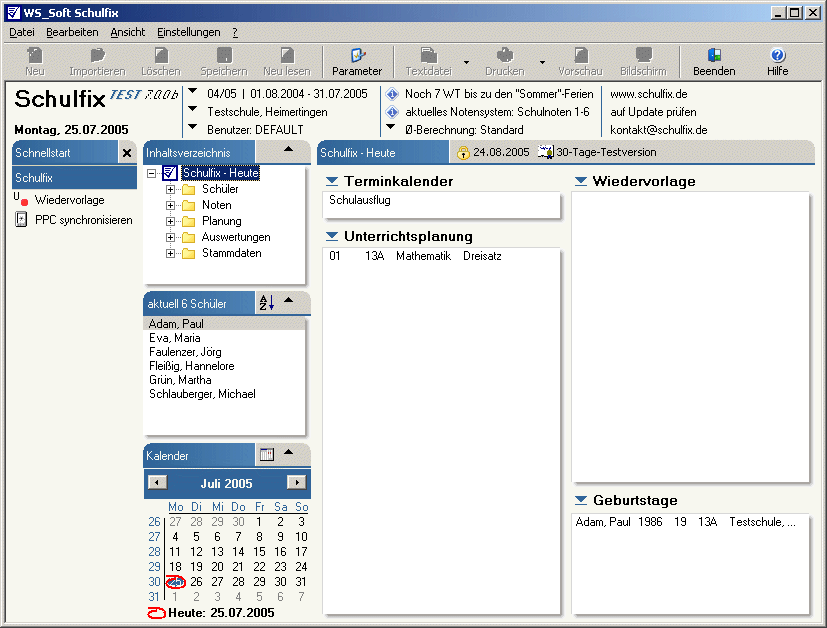The width and height of the screenshot is (827, 628).
Task: Click the Neu lesen toolbar icon
Action: [287, 55]
